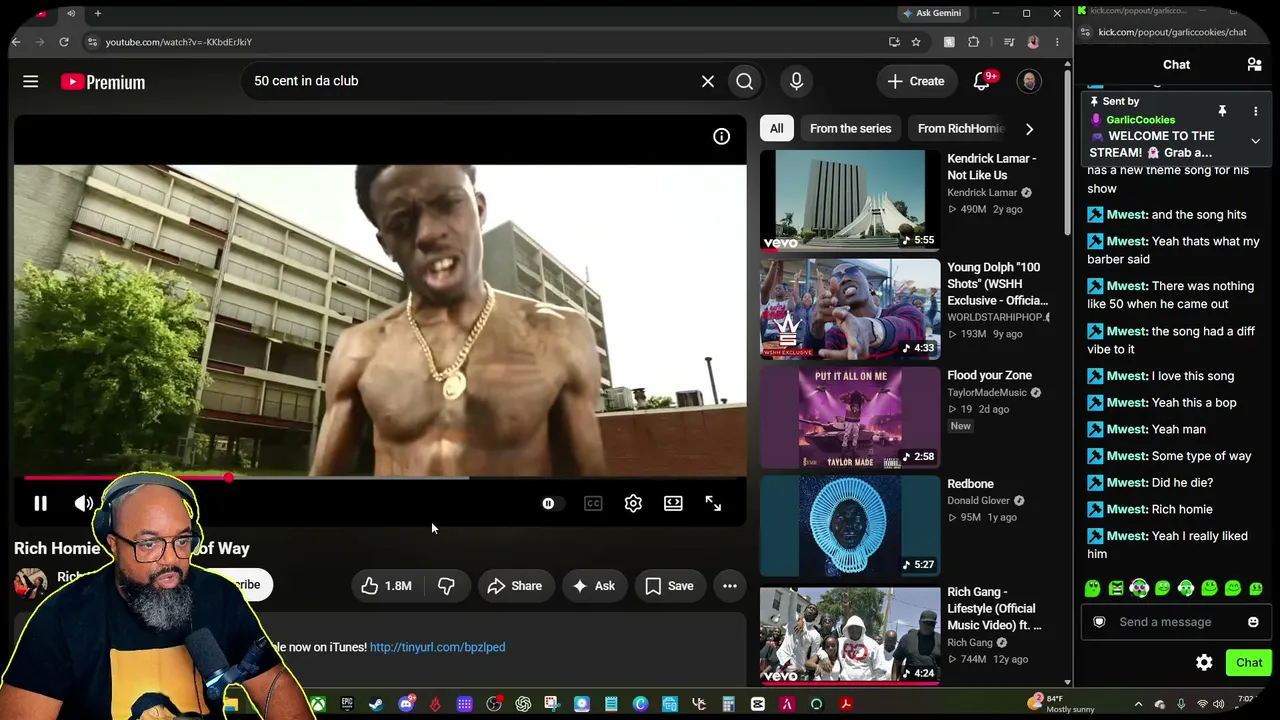1280x720 pixels.
Task: Go back in browser history
Action: (16, 42)
